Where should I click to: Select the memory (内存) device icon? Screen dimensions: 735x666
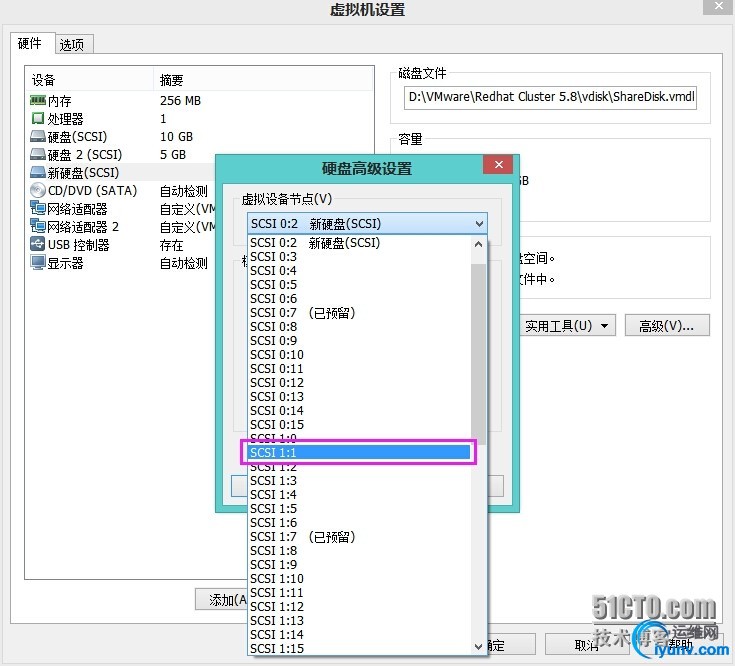(38, 100)
